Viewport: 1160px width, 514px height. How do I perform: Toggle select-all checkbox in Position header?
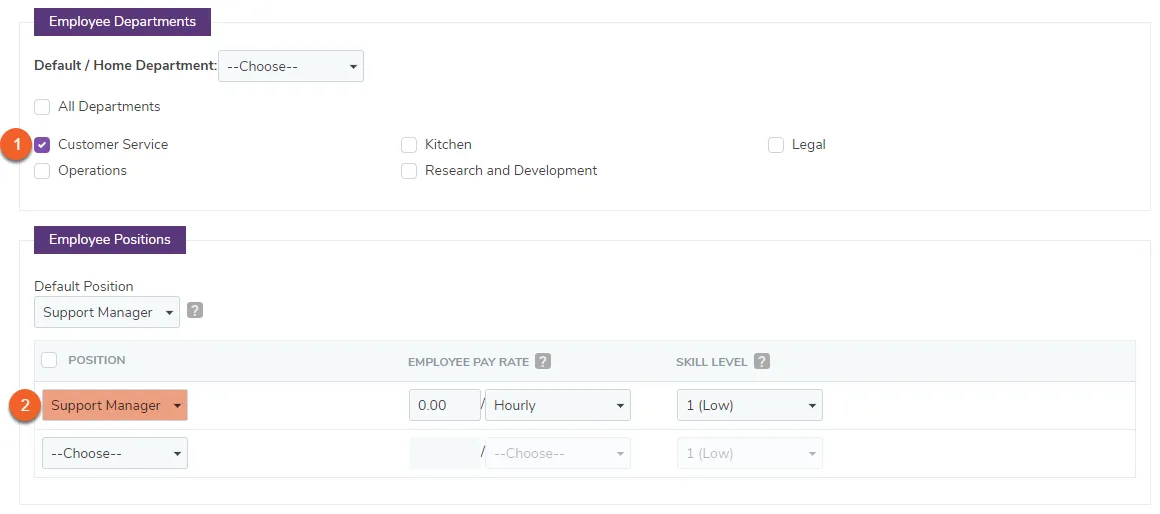tap(50, 360)
